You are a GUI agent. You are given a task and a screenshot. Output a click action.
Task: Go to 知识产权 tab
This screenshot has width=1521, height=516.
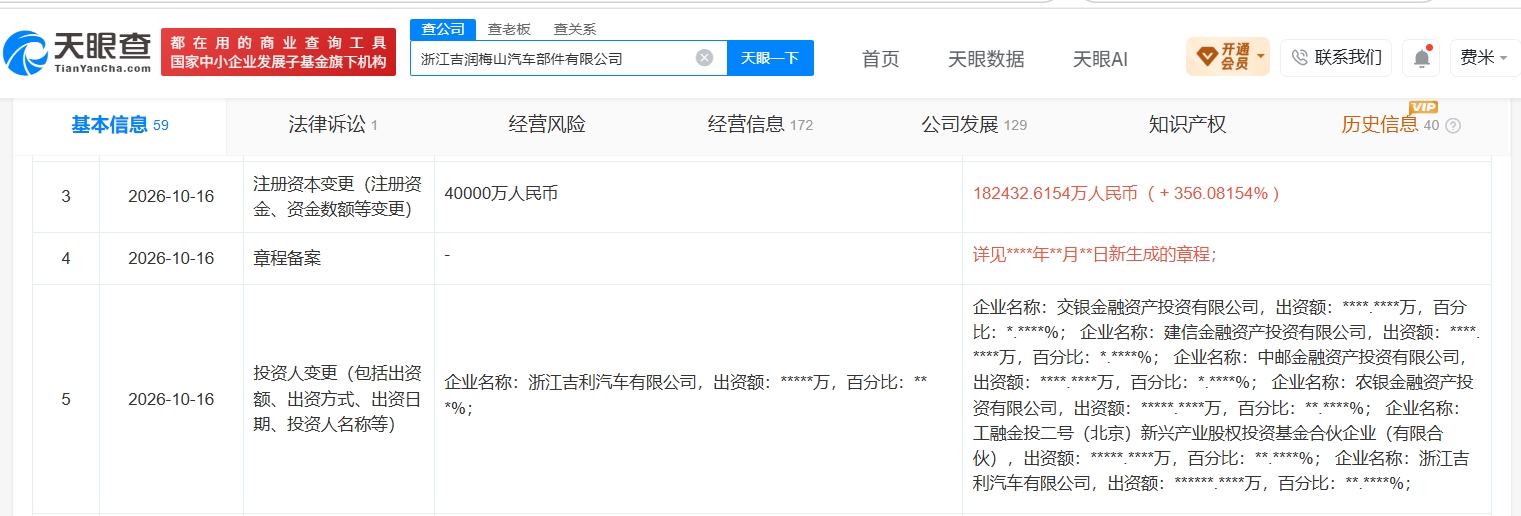coord(1187,125)
